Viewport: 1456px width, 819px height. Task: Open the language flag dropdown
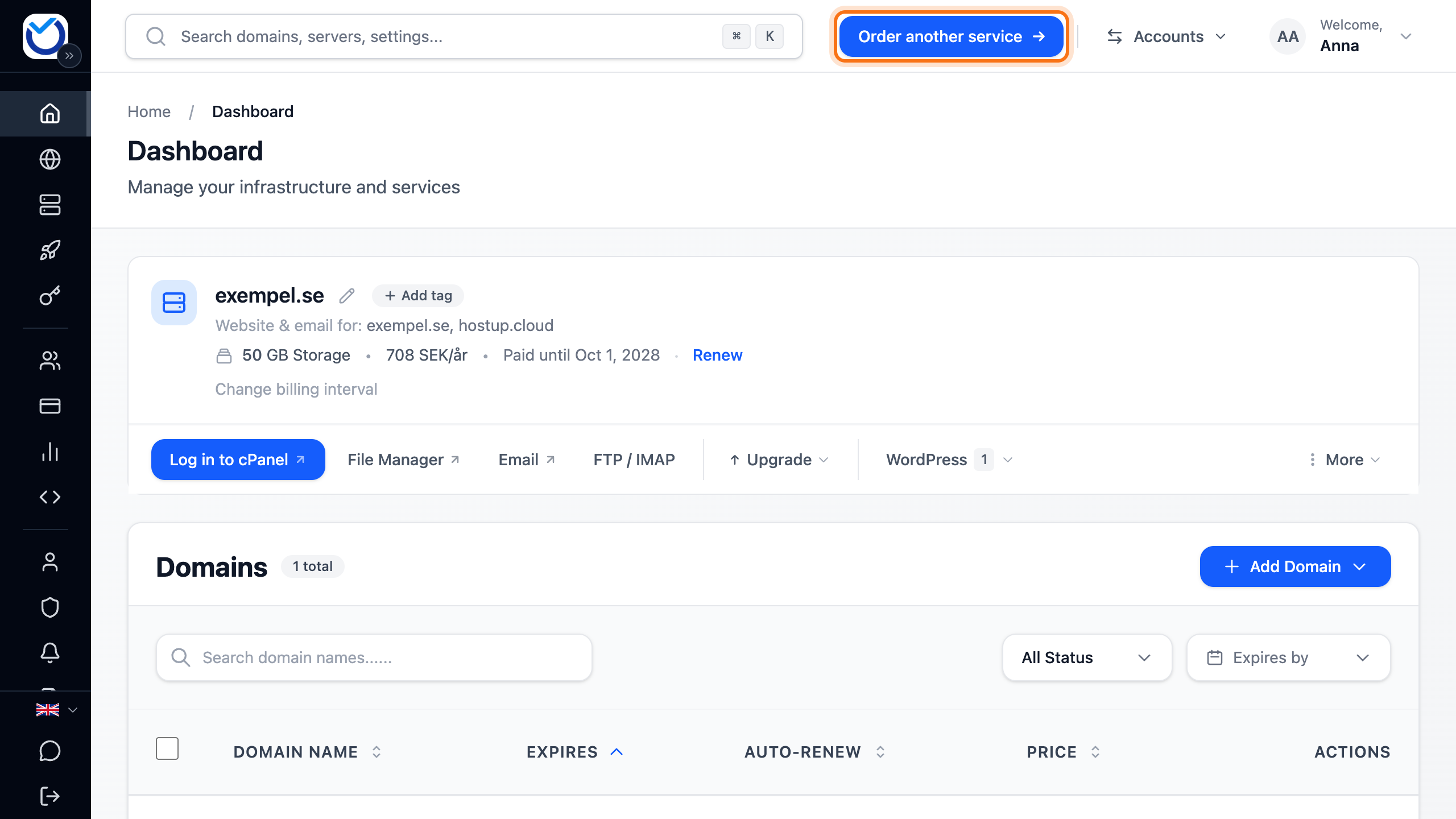[x=56, y=710]
